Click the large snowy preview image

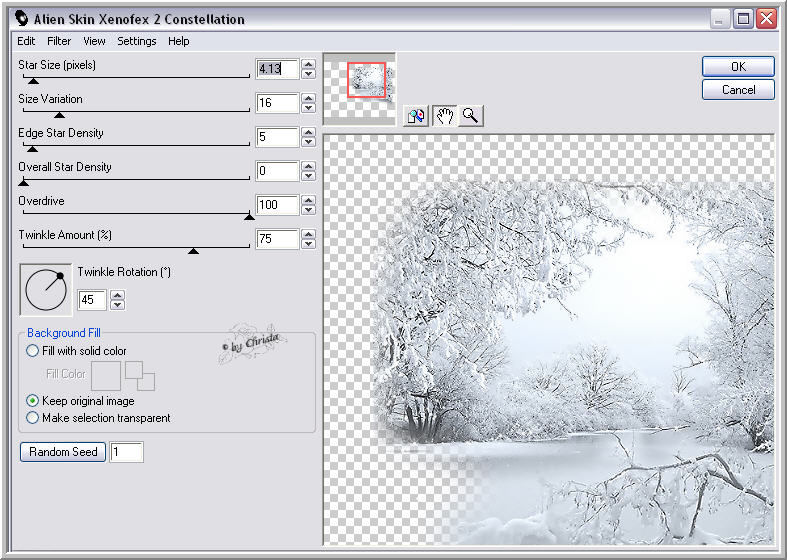click(549, 340)
